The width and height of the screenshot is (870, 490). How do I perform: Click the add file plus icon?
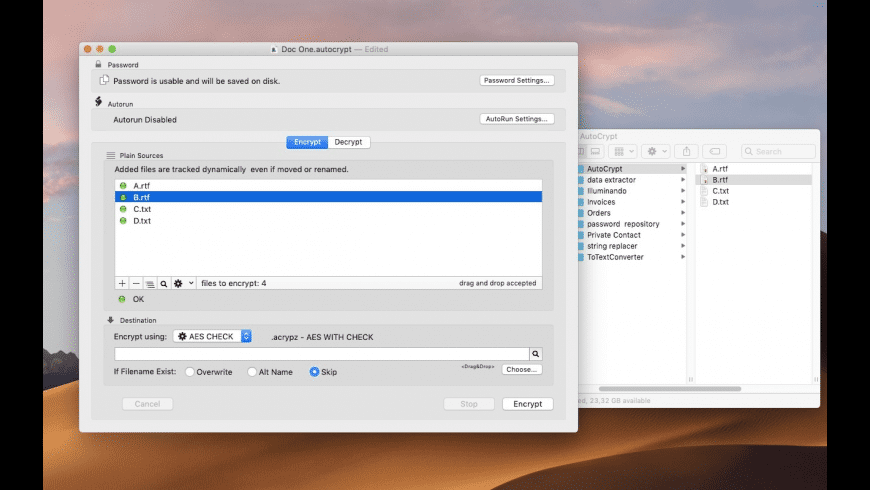click(x=122, y=283)
